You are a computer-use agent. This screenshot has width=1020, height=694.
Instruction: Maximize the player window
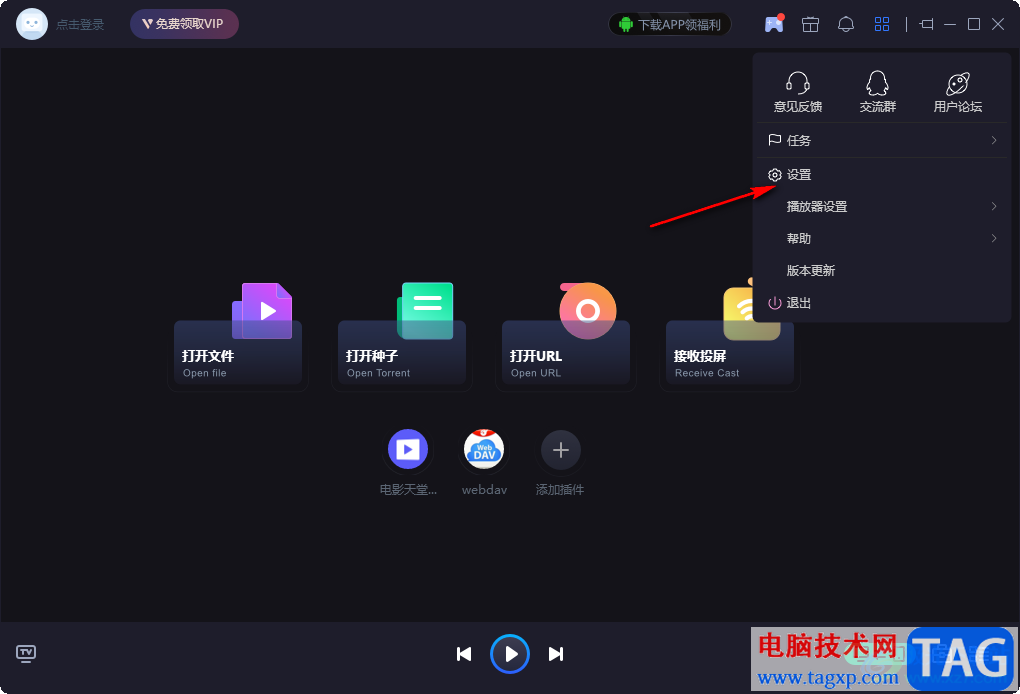point(974,24)
